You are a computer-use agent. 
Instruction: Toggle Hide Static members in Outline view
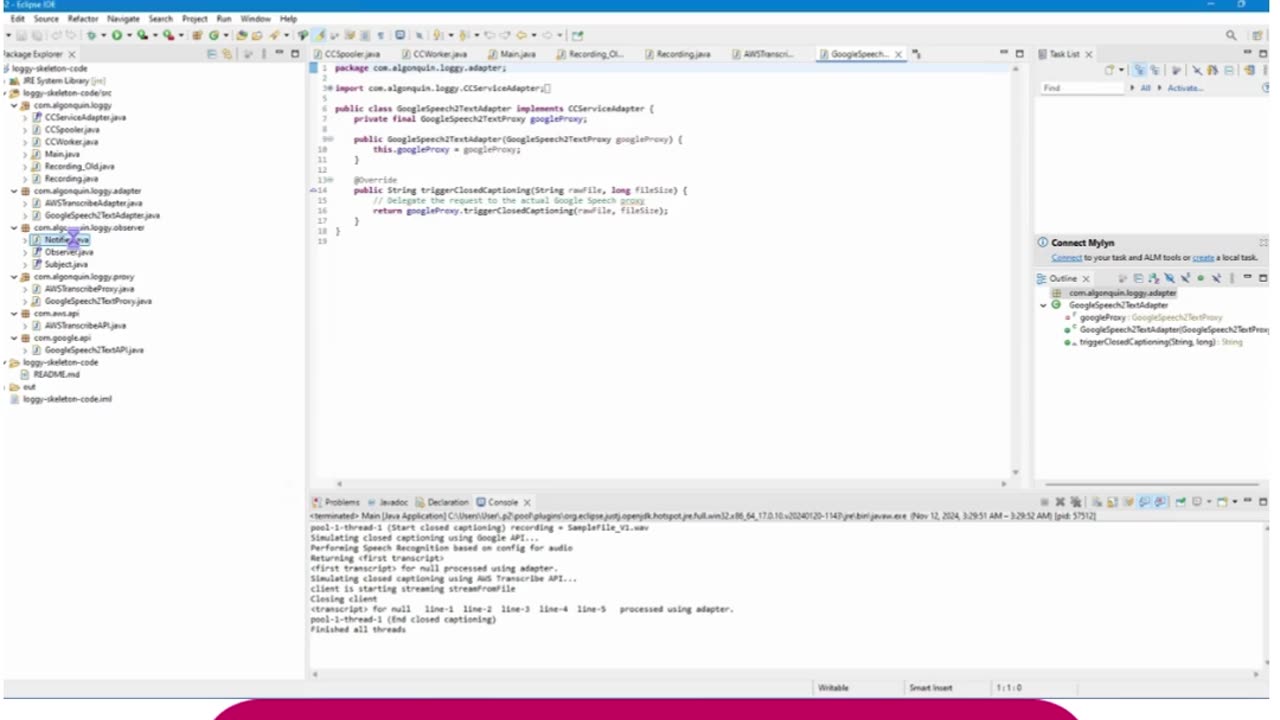click(1185, 278)
